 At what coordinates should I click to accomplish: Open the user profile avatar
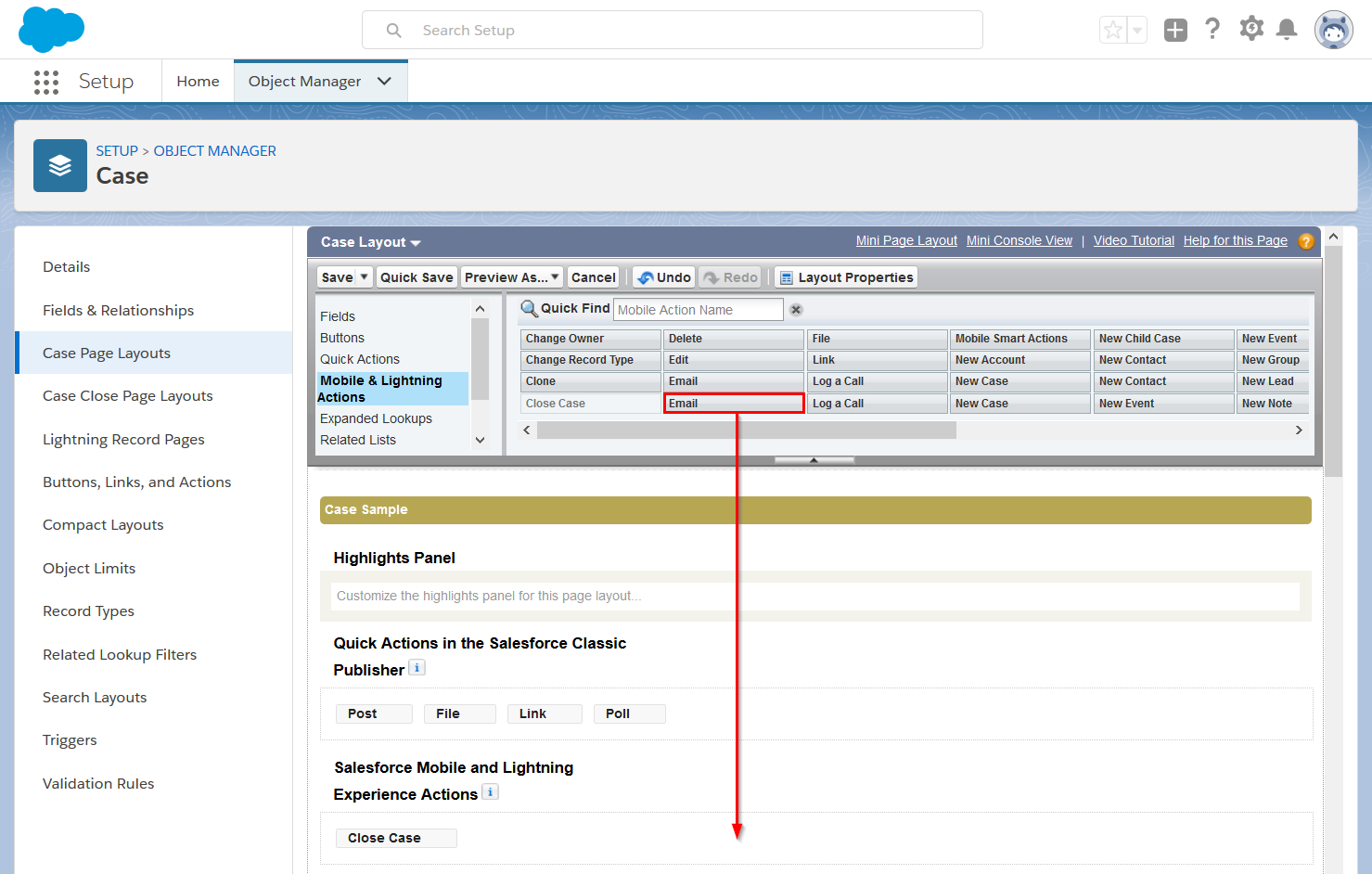1334,30
